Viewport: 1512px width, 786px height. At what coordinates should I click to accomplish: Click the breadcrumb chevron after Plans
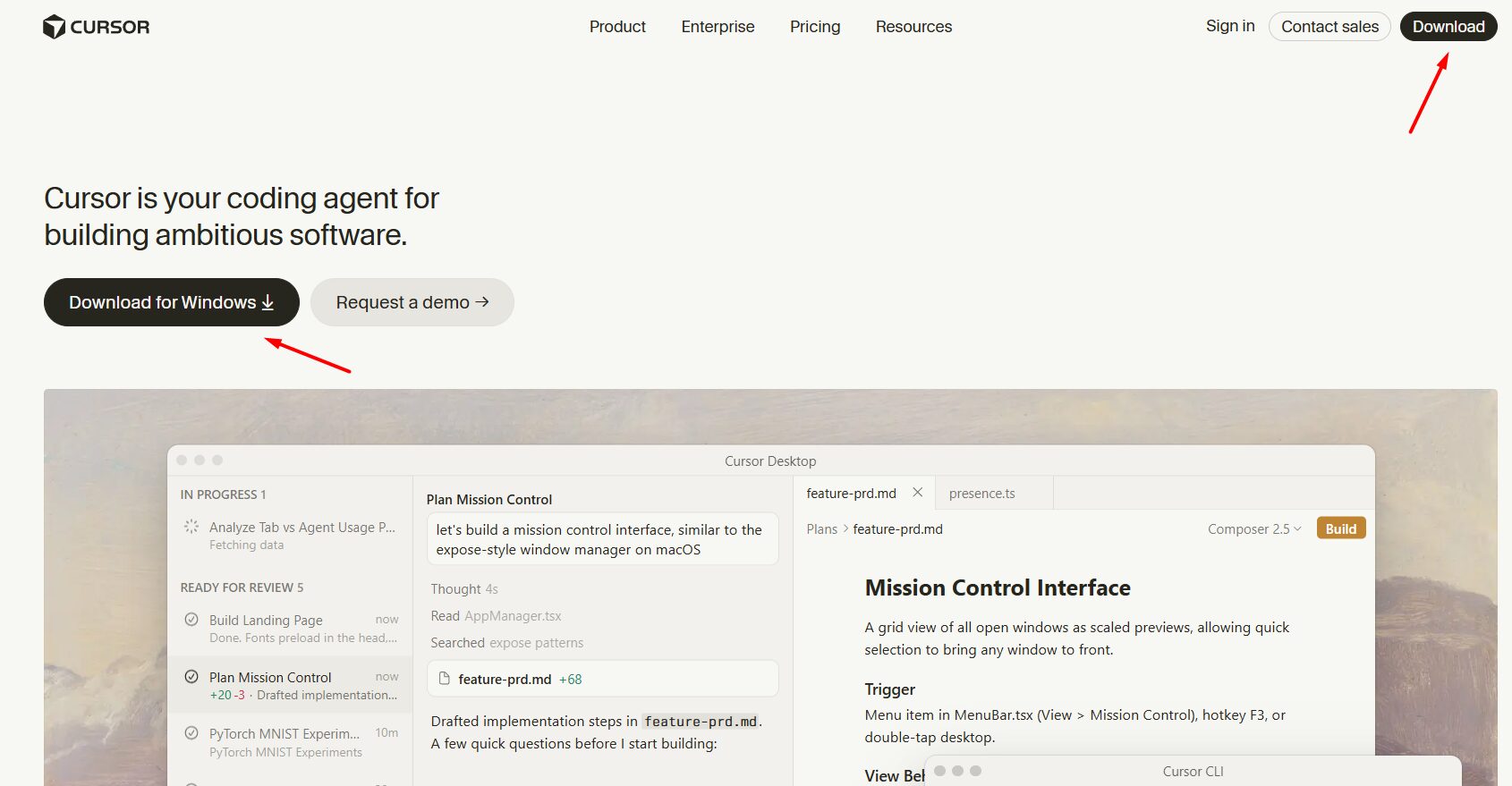click(x=845, y=528)
